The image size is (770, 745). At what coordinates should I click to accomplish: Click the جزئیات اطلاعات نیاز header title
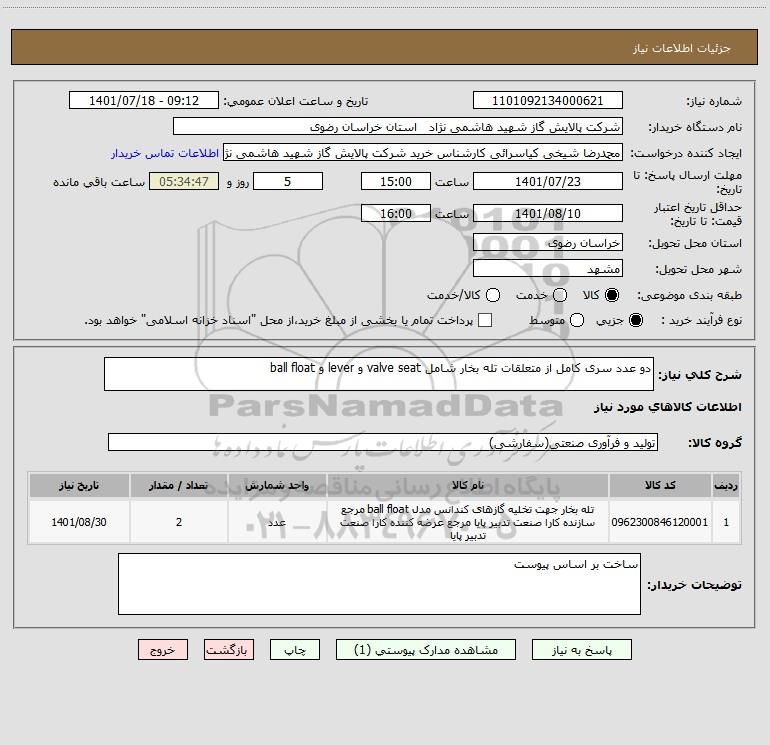682,48
